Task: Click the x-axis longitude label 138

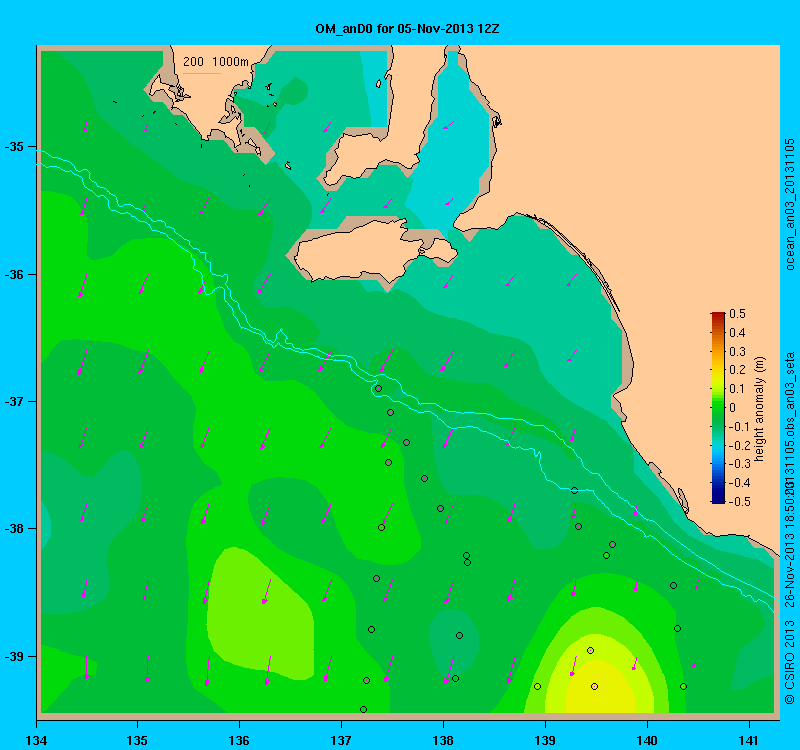Action: point(443,740)
